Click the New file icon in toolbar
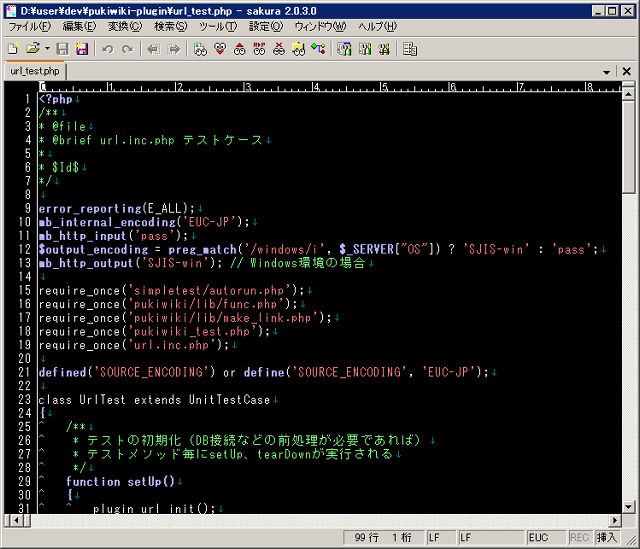Viewport: 640px width, 549px height. (13, 48)
